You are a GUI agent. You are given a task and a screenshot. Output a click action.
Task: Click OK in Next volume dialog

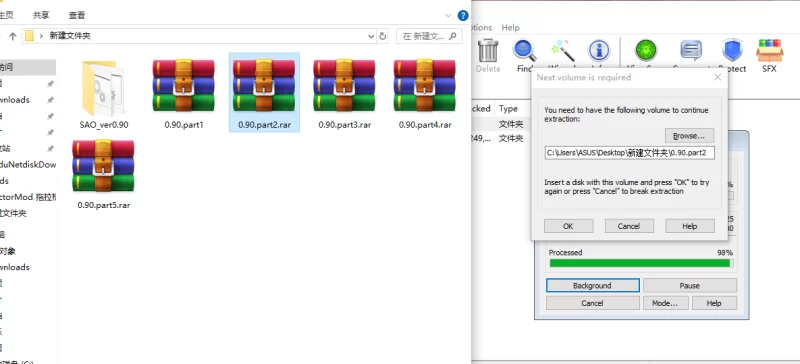(568, 226)
